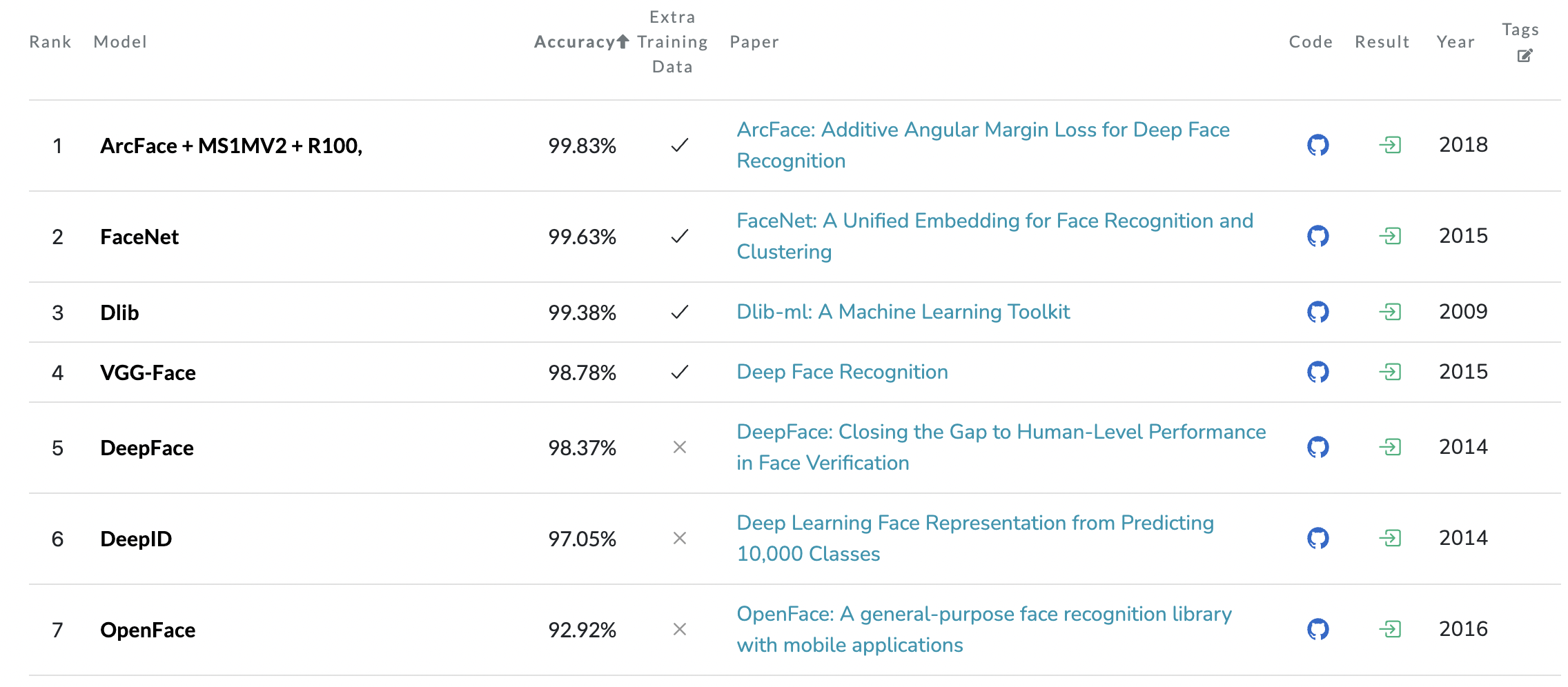Image resolution: width=1568 pixels, height=687 pixels.
Task: Open GitHub code for ArcFace row
Action: click(1317, 145)
